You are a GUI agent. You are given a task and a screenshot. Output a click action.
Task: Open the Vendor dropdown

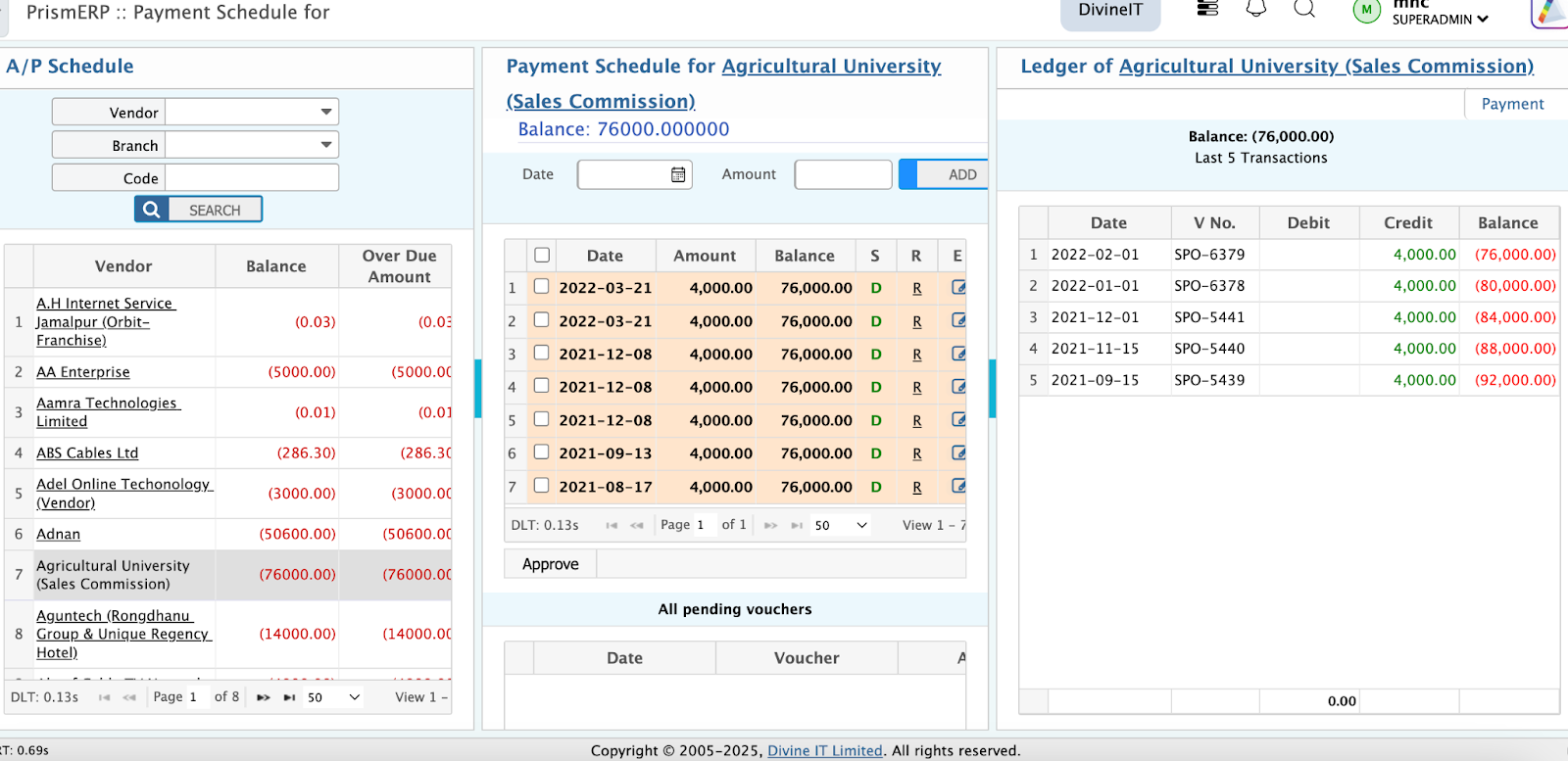click(x=252, y=112)
